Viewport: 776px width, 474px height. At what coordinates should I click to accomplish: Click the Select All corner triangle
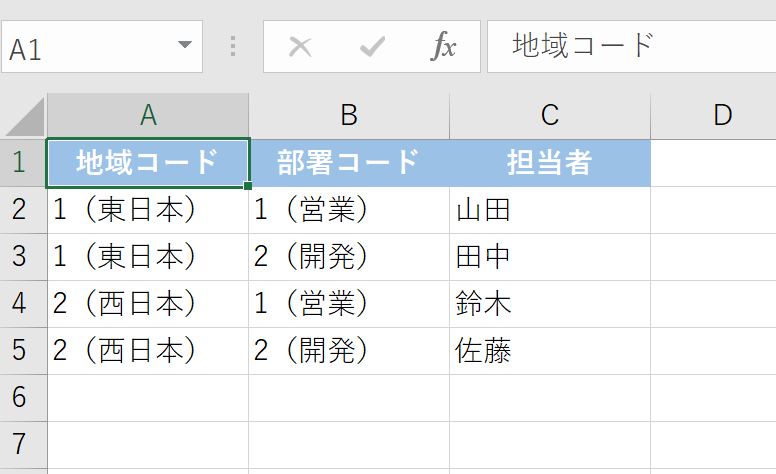pyautogui.click(x=25, y=118)
